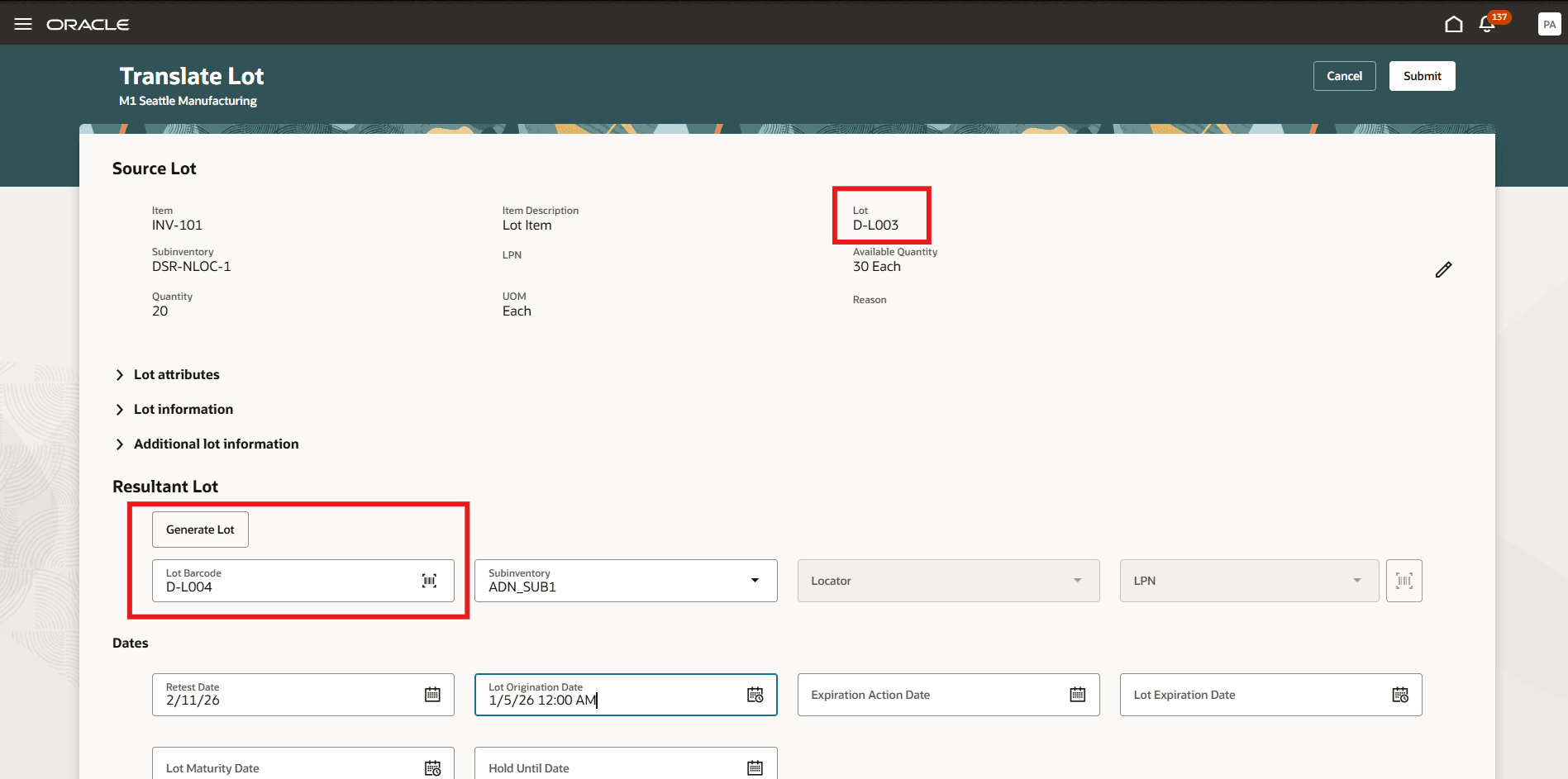Open the notifications bell with 137 alerts
Image resolution: width=1568 pixels, height=779 pixels.
[x=1486, y=25]
